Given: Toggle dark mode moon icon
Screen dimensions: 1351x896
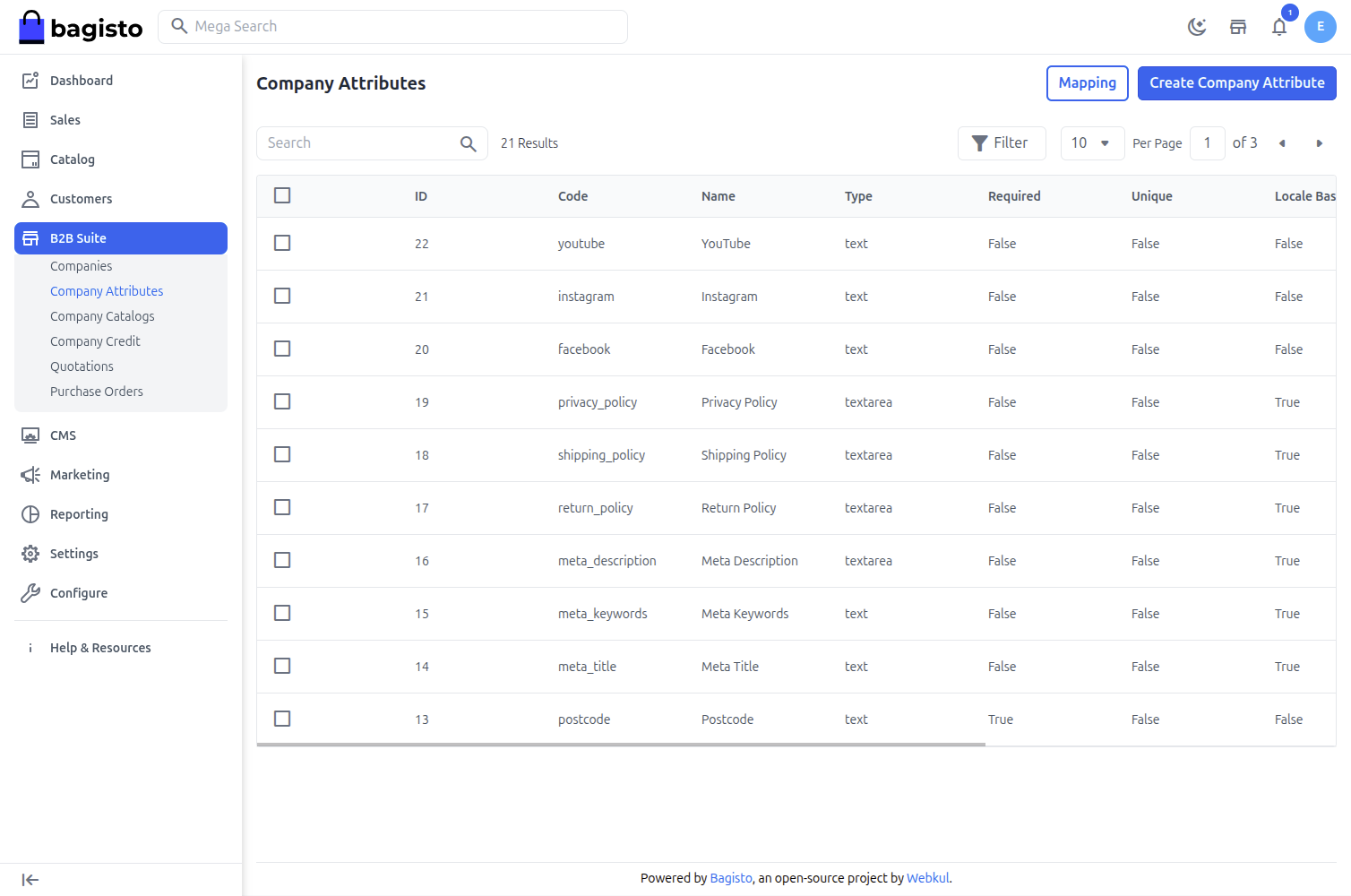Looking at the screenshot, I should tap(1197, 27).
